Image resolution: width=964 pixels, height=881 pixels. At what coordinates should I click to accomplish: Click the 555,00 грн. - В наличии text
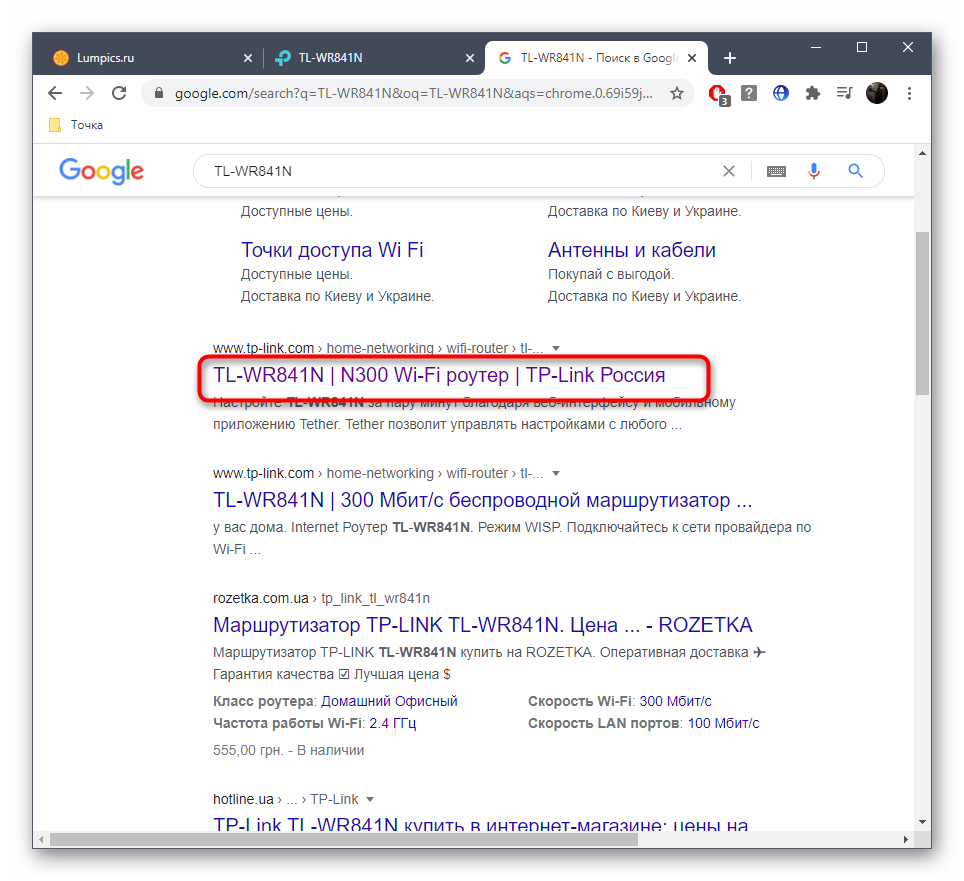point(288,750)
